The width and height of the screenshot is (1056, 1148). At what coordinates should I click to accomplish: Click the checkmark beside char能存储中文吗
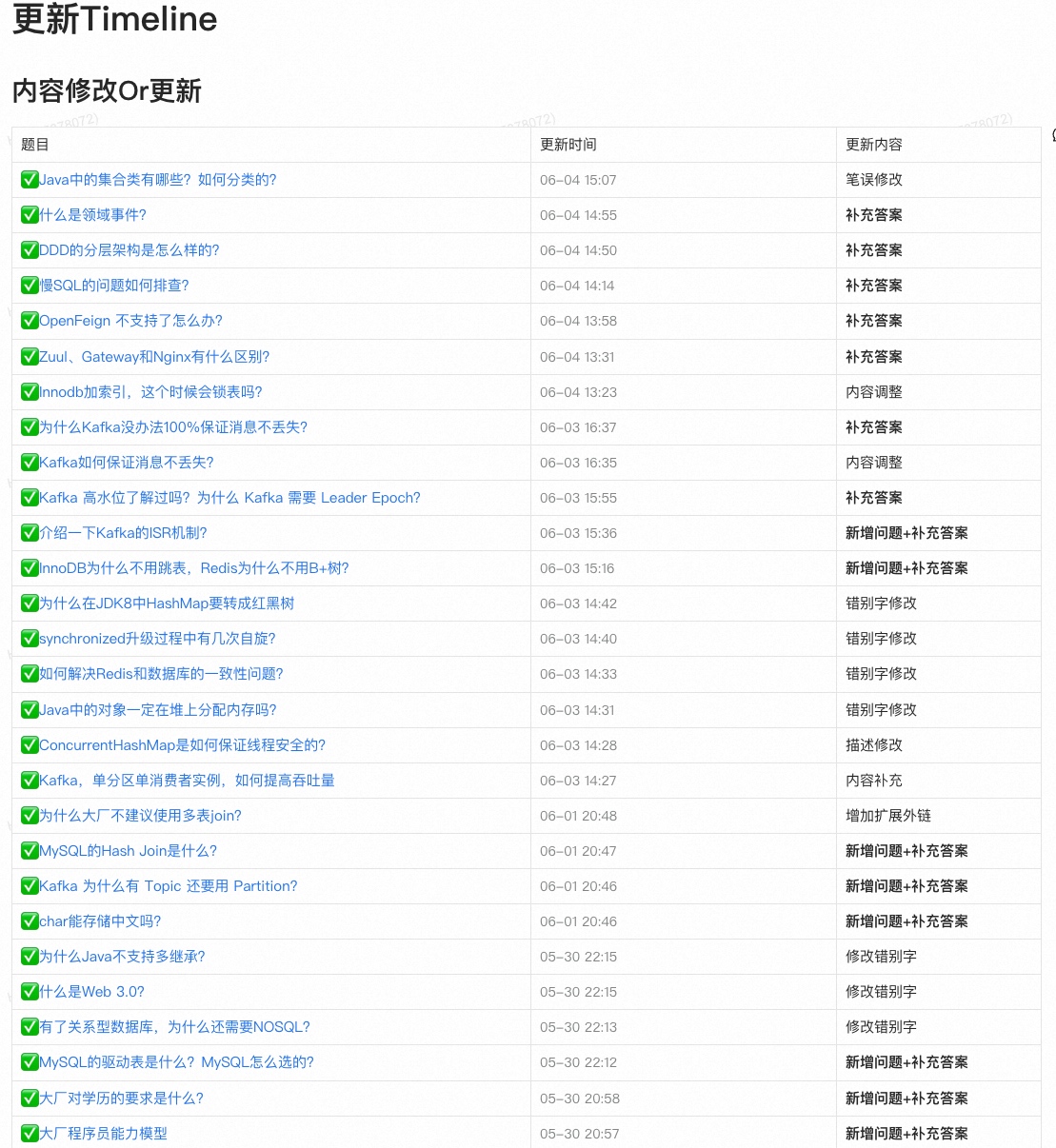30,921
